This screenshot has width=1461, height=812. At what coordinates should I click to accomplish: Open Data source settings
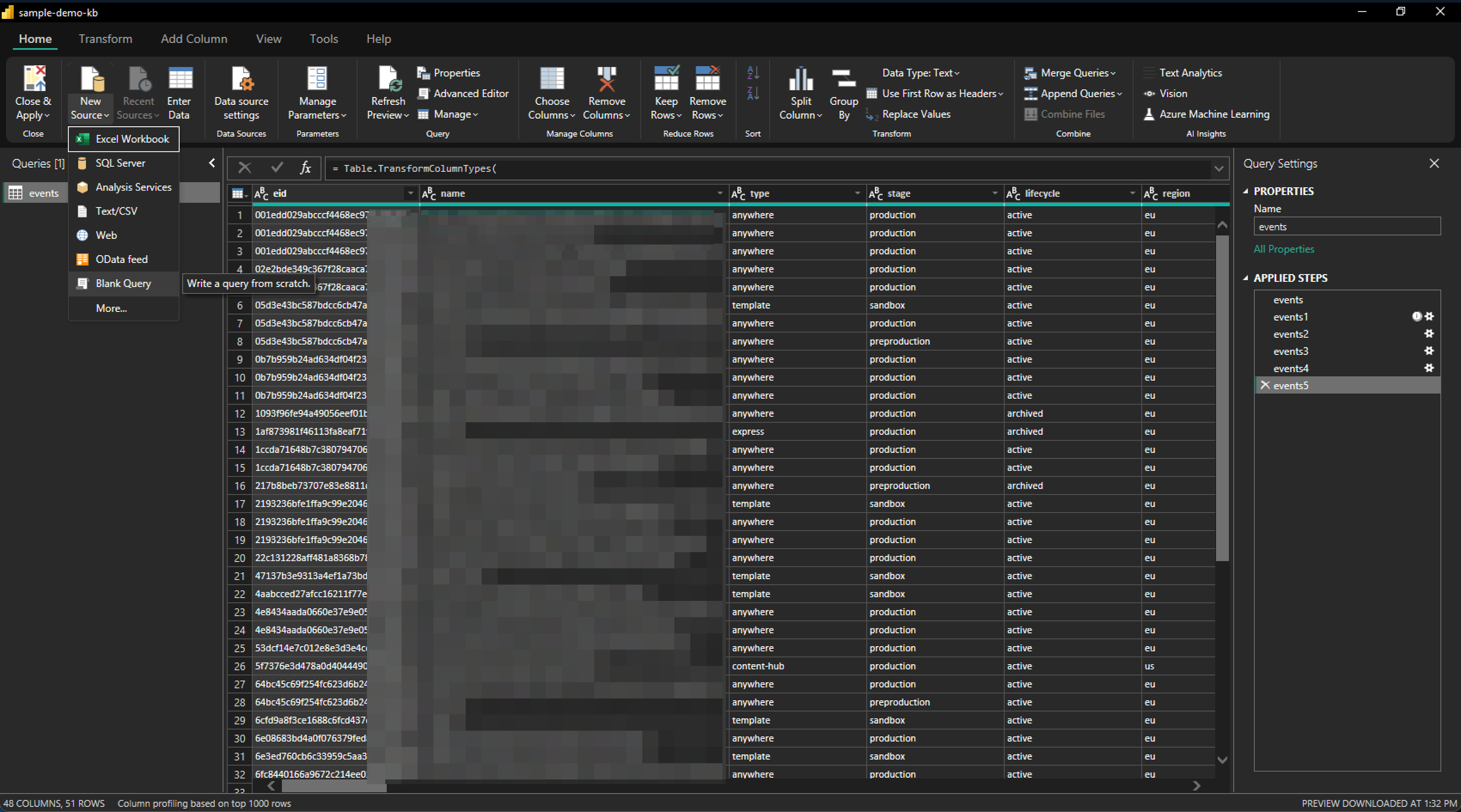(241, 93)
